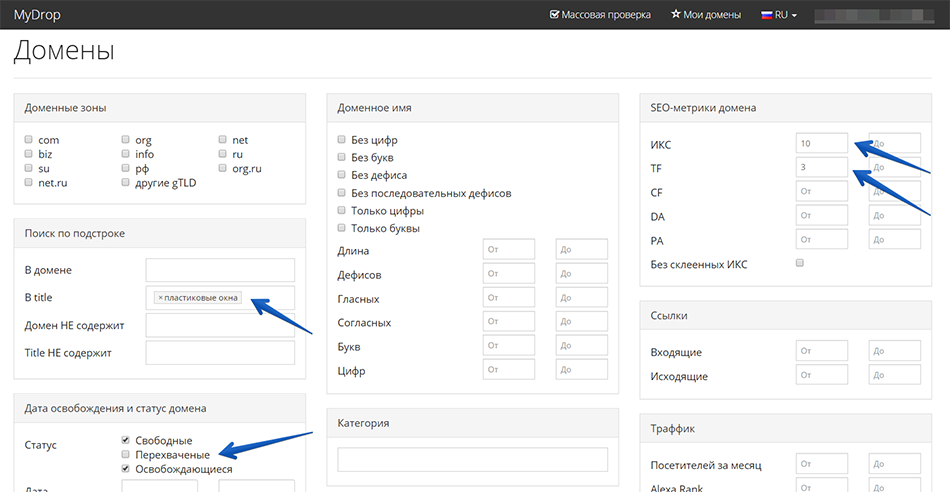Screen dimensions: 950x492
Task: Enable the Без букв option
Action: pos(341,158)
